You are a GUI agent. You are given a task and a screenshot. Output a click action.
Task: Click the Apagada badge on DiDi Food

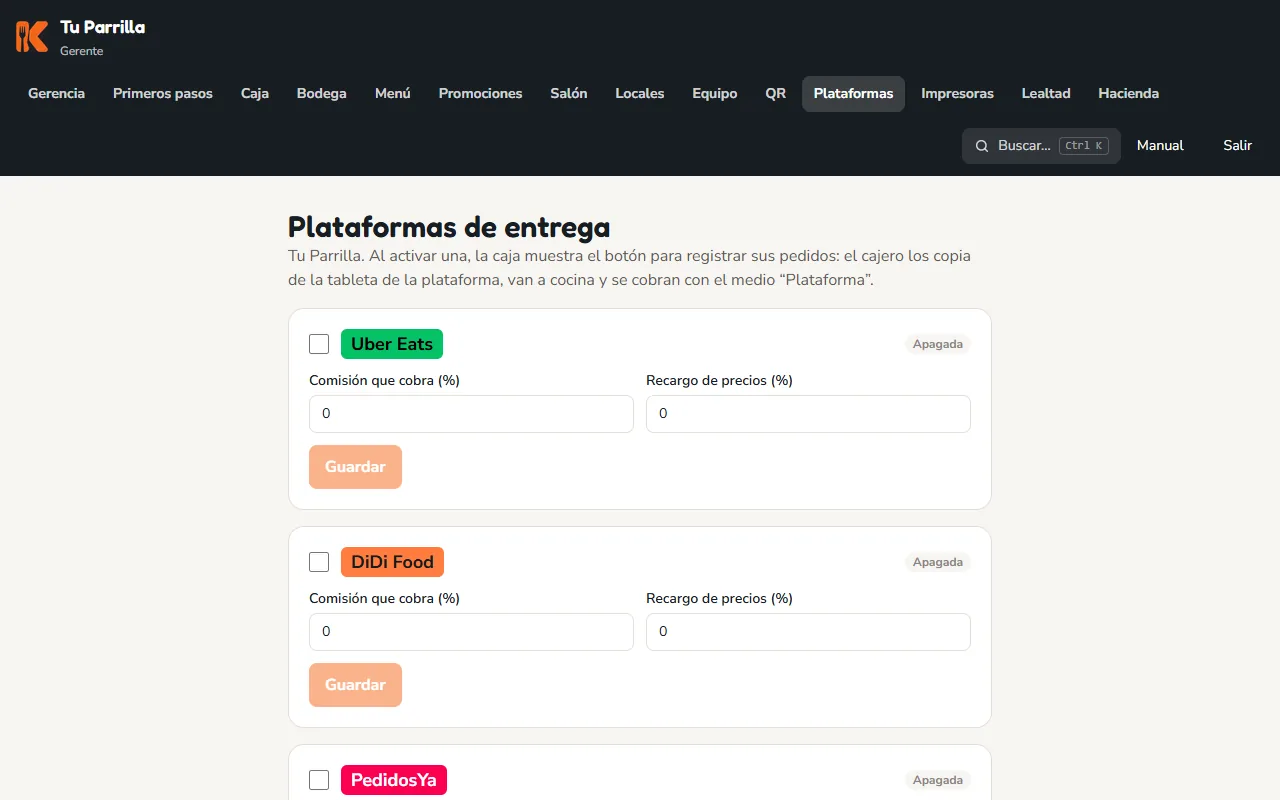coord(938,562)
